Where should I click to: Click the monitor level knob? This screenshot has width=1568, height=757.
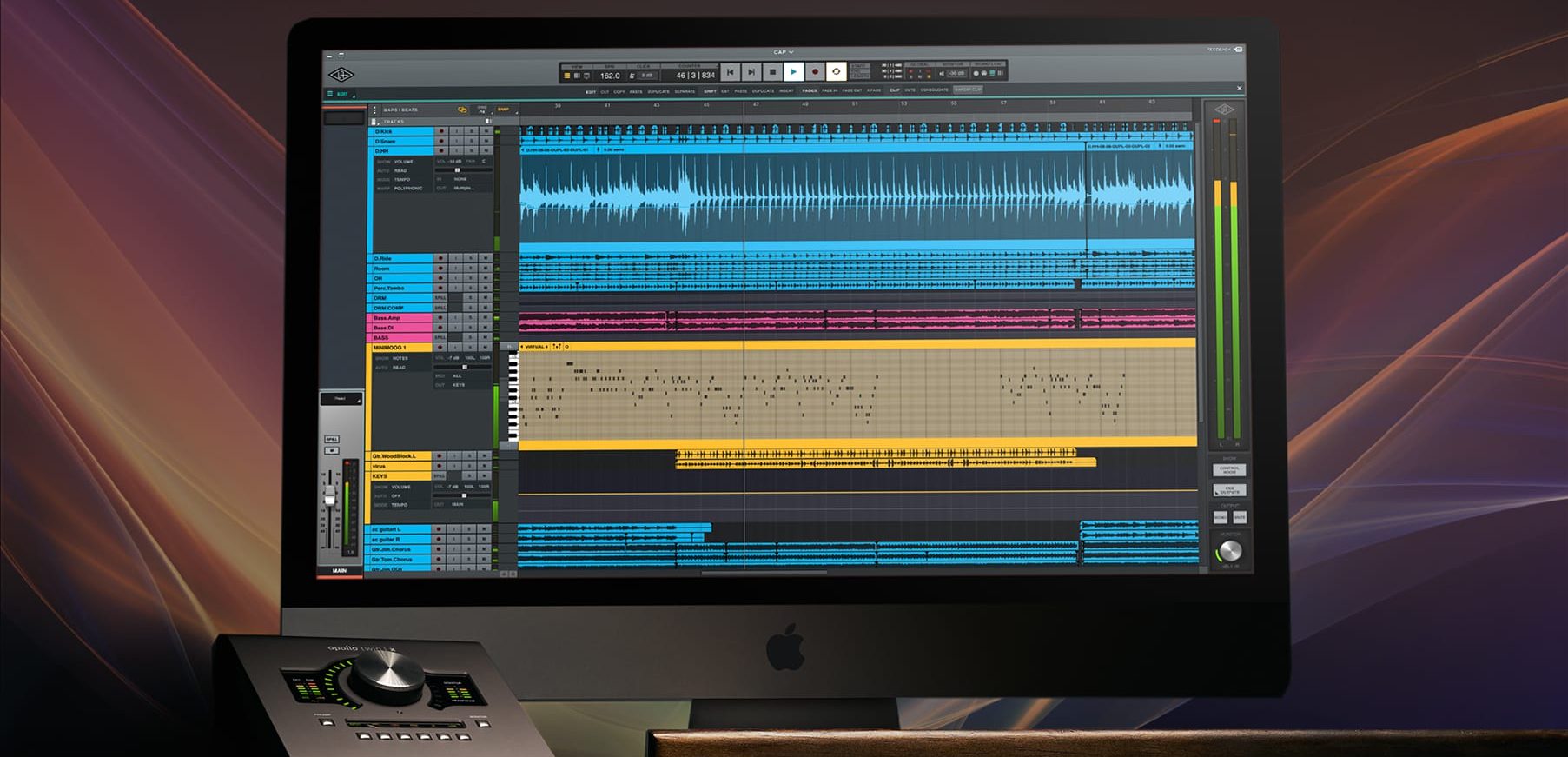pyautogui.click(x=1231, y=551)
